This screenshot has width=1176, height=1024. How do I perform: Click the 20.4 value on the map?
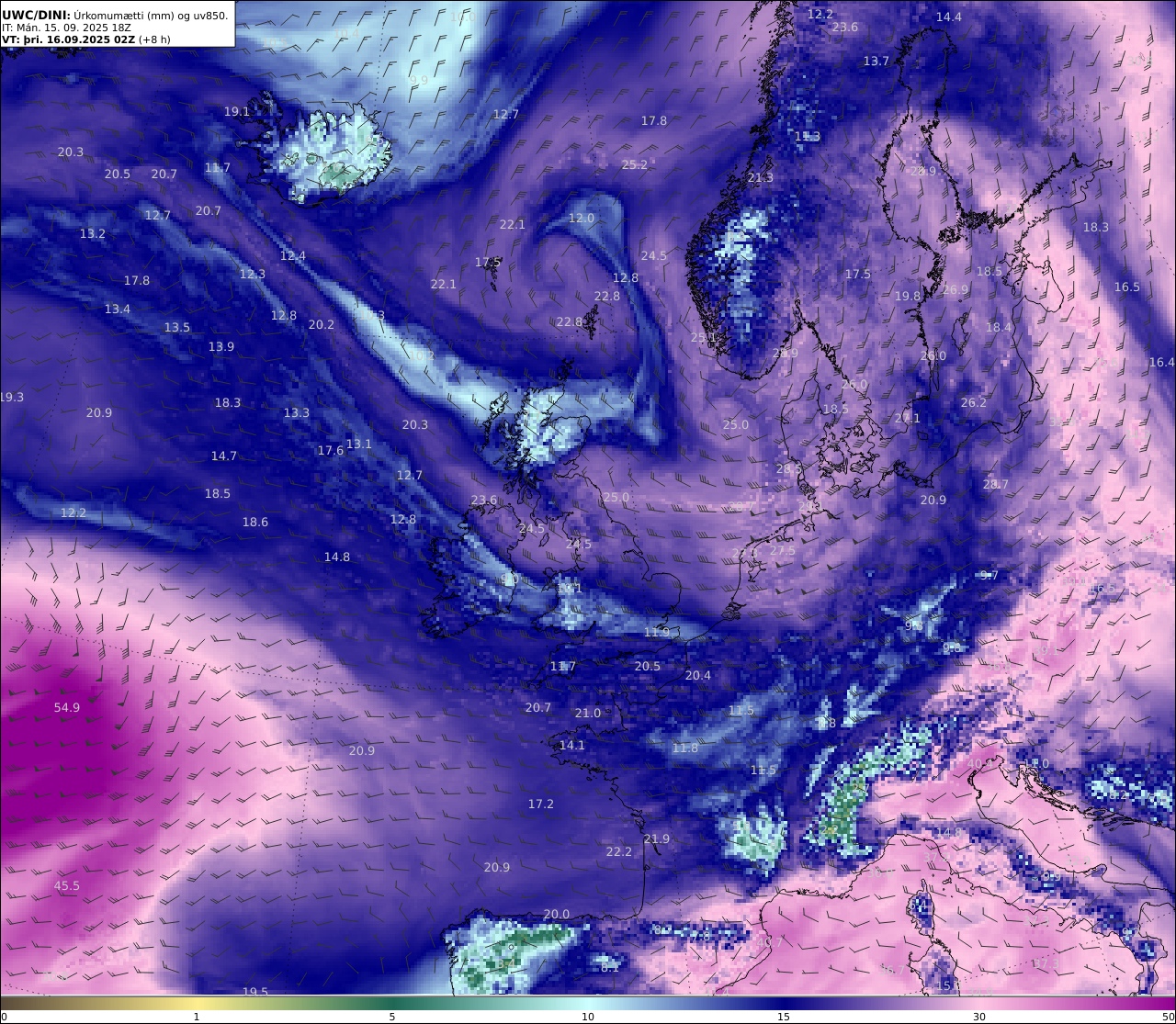click(698, 675)
